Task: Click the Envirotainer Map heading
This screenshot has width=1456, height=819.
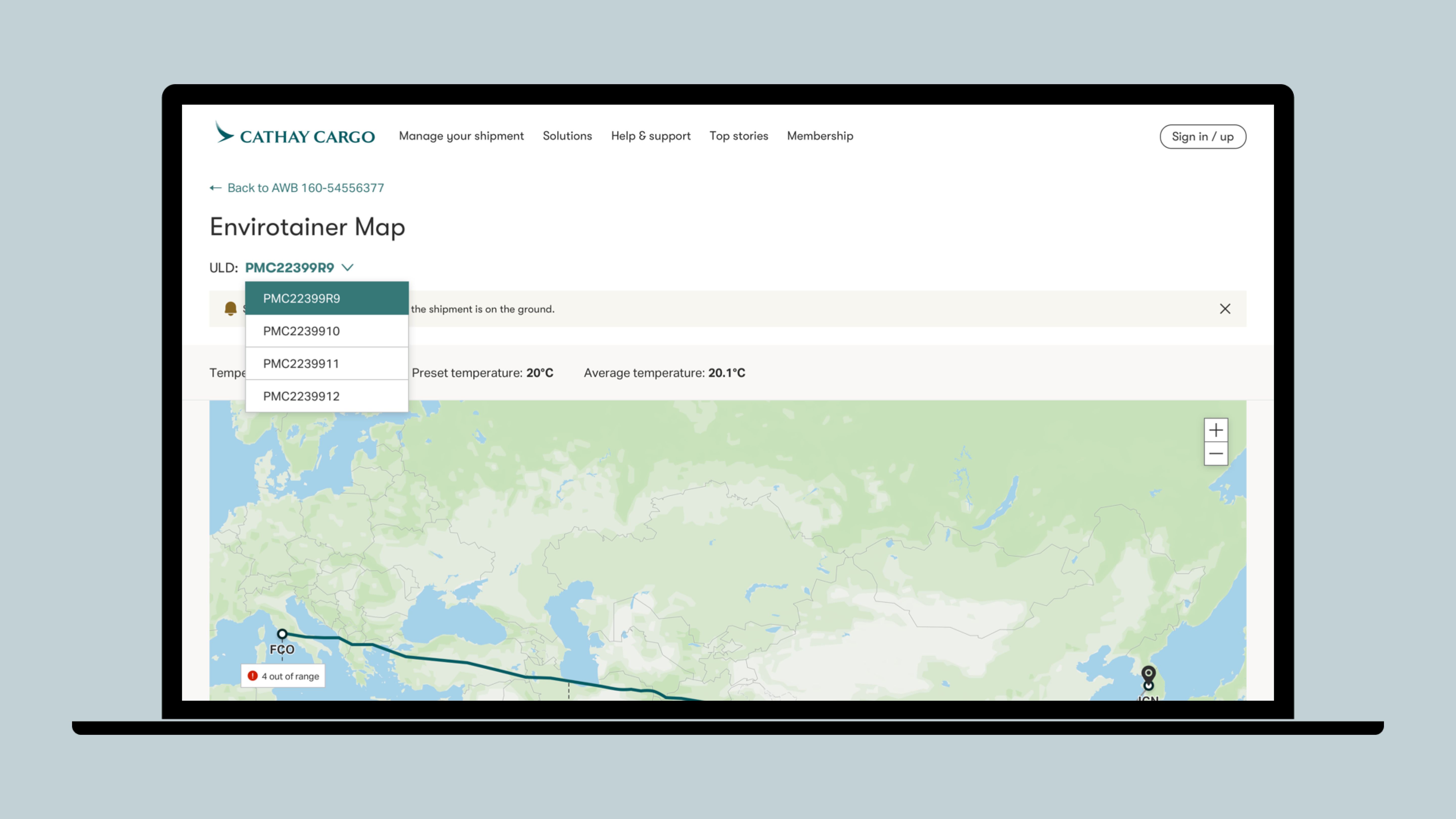Action: [307, 227]
